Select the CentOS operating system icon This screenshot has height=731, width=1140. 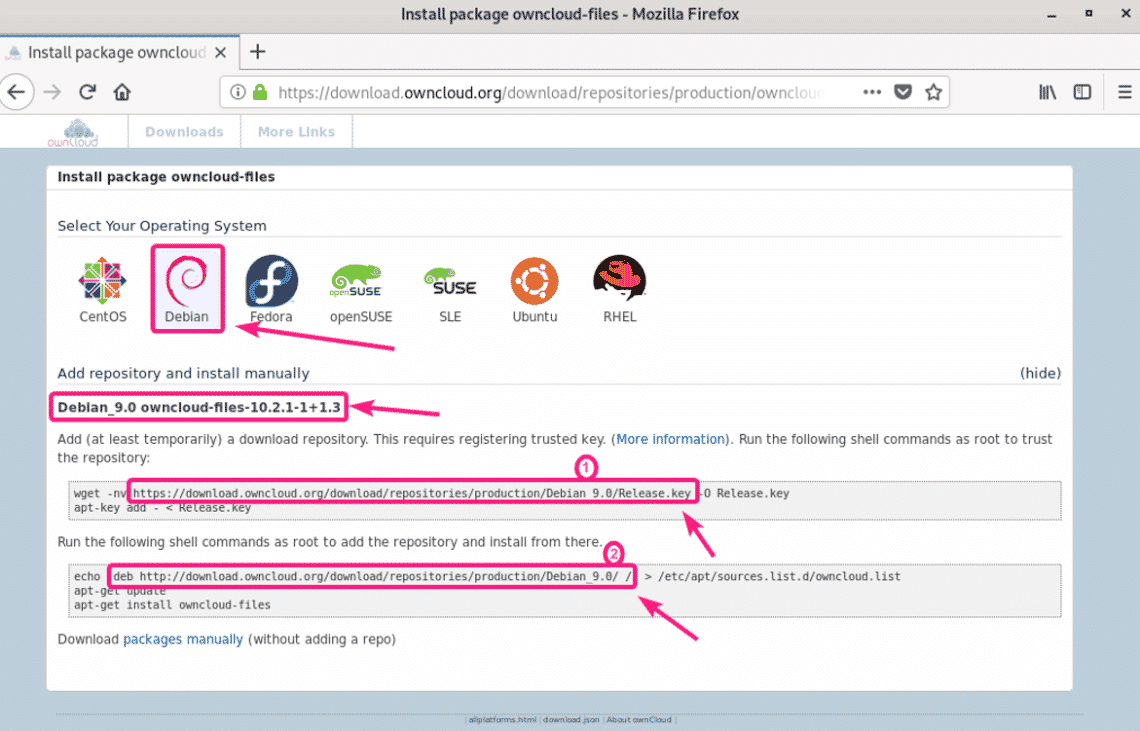tap(101, 281)
